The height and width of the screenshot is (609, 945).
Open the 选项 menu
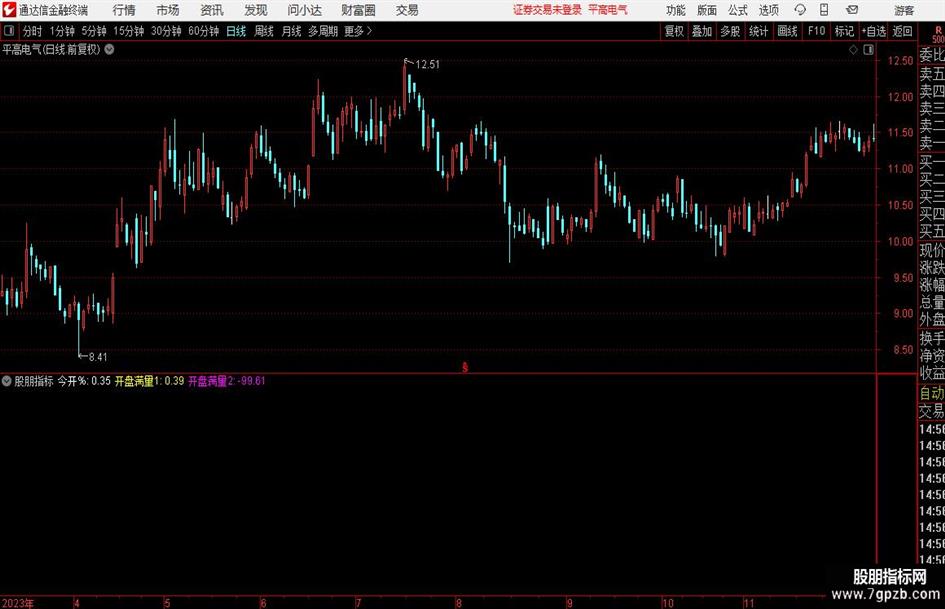pyautogui.click(x=768, y=10)
